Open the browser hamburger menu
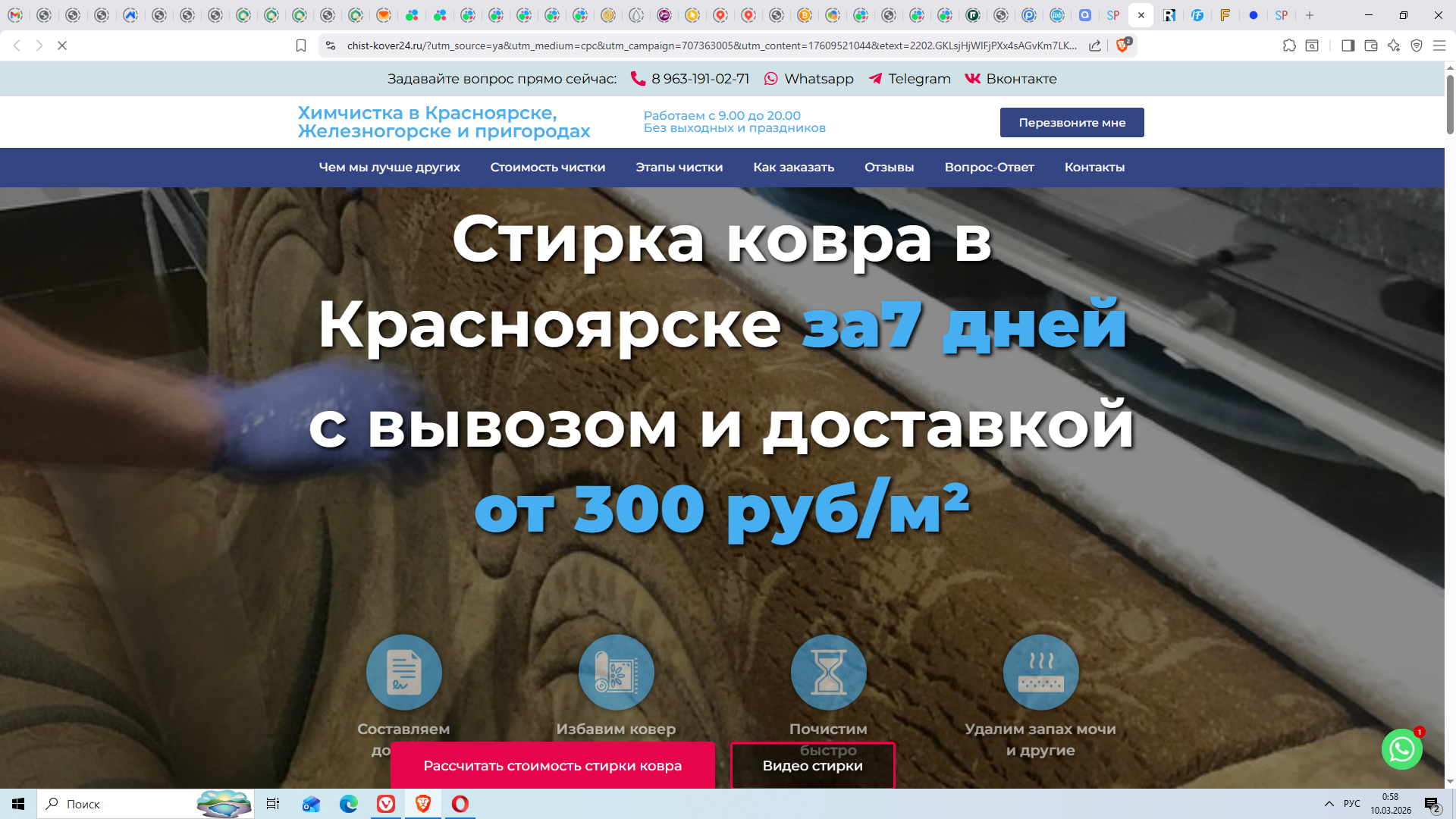Viewport: 1456px width, 819px height. coord(1439,45)
